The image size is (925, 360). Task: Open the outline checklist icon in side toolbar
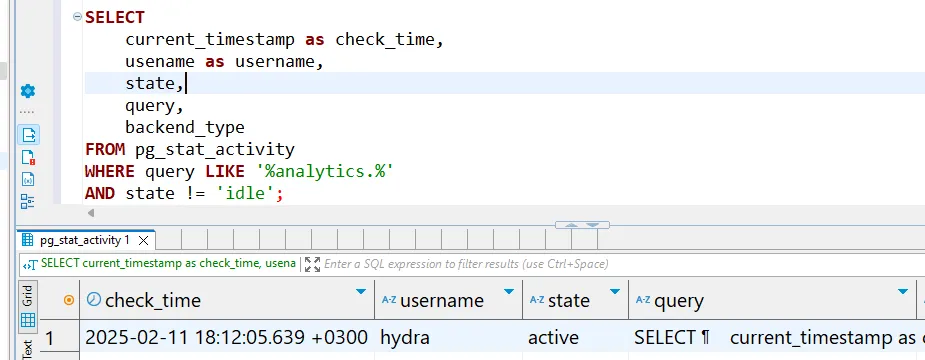coord(28,201)
